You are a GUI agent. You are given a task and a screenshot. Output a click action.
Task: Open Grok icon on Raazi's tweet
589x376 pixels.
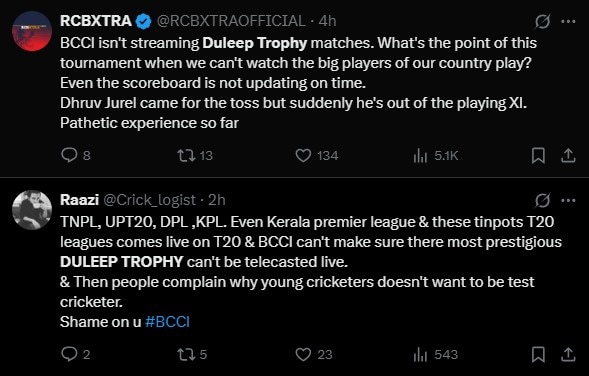click(x=542, y=201)
